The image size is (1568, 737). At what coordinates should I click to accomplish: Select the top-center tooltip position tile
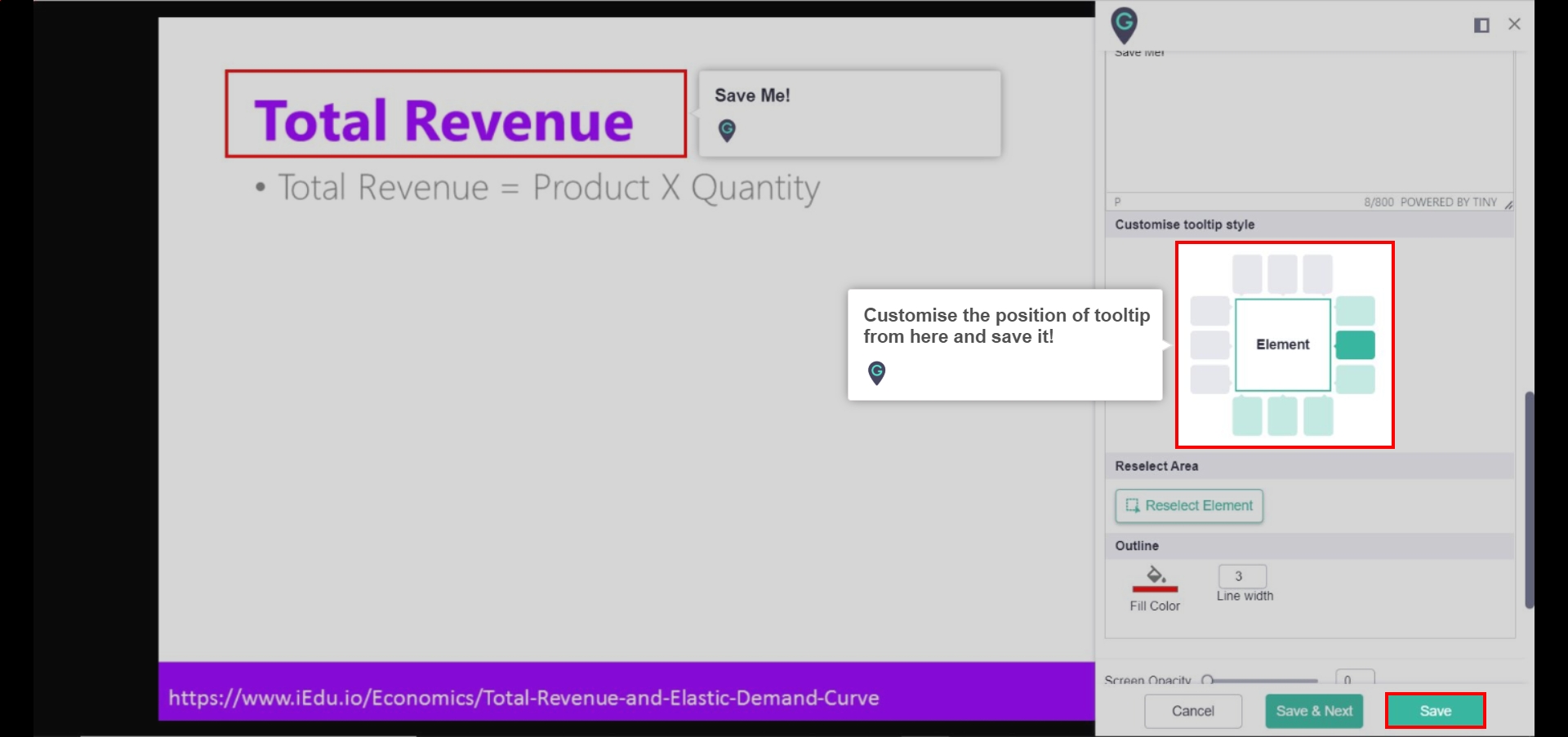coord(1282,273)
